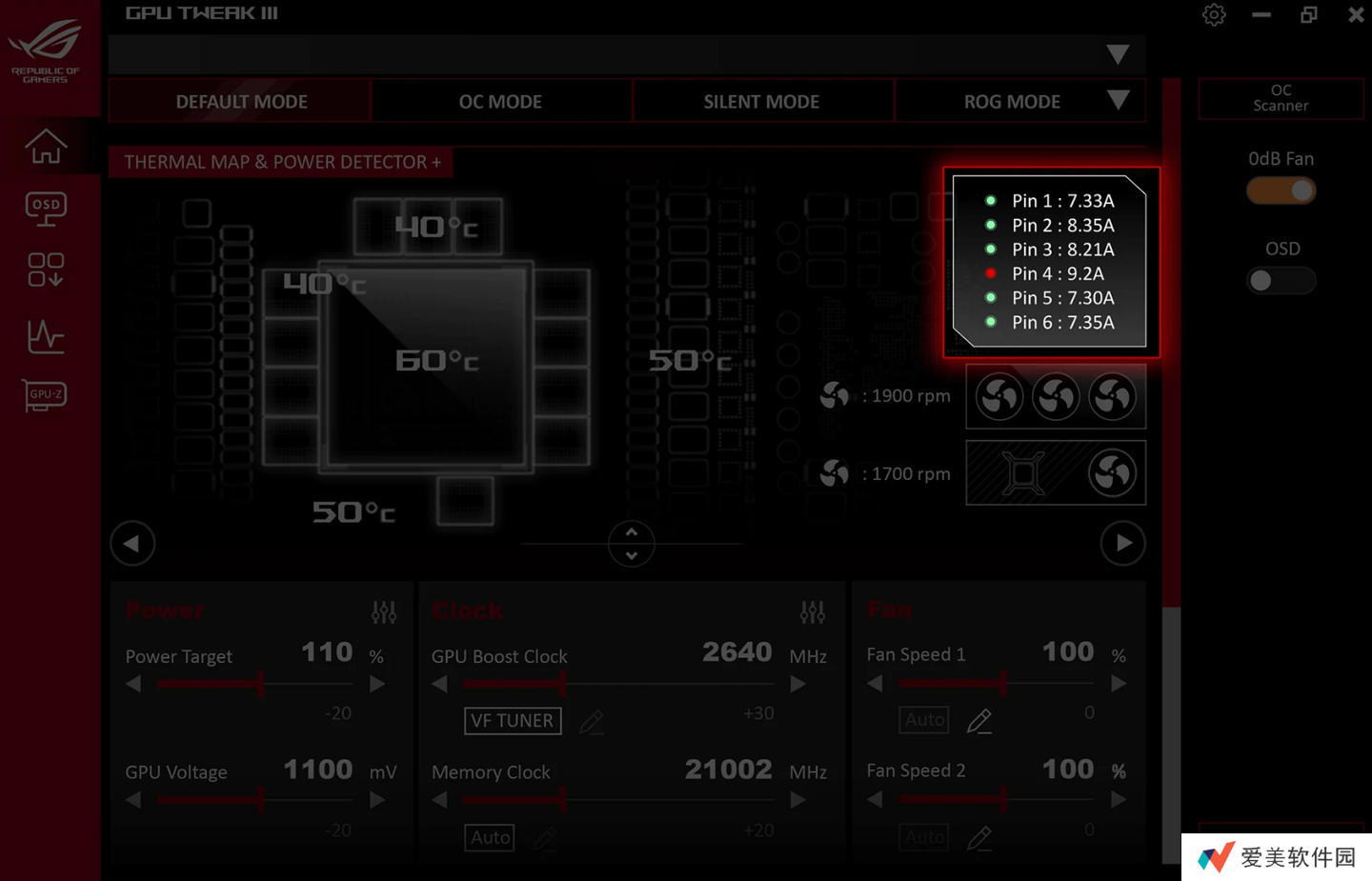
Task: Switch to DEFAULT MODE tab
Action: click(x=240, y=101)
